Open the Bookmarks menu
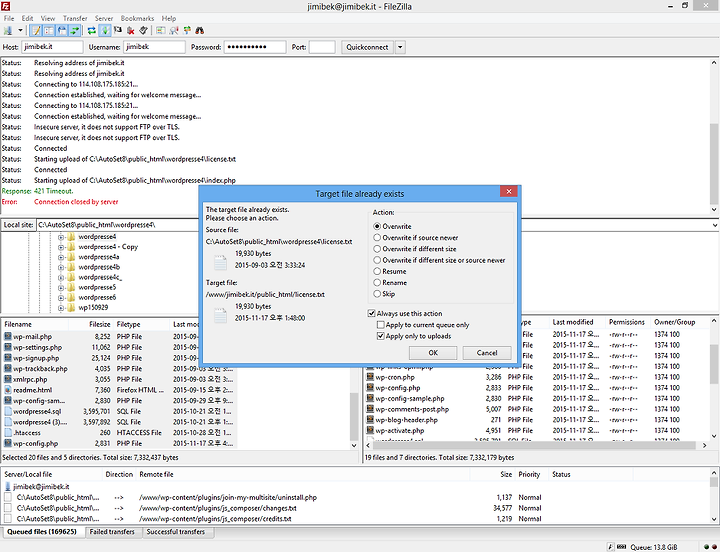This screenshot has width=720, height=552. coord(137,18)
